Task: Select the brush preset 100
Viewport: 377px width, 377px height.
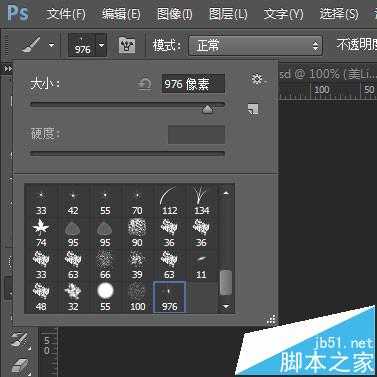Action: [x=137, y=298]
